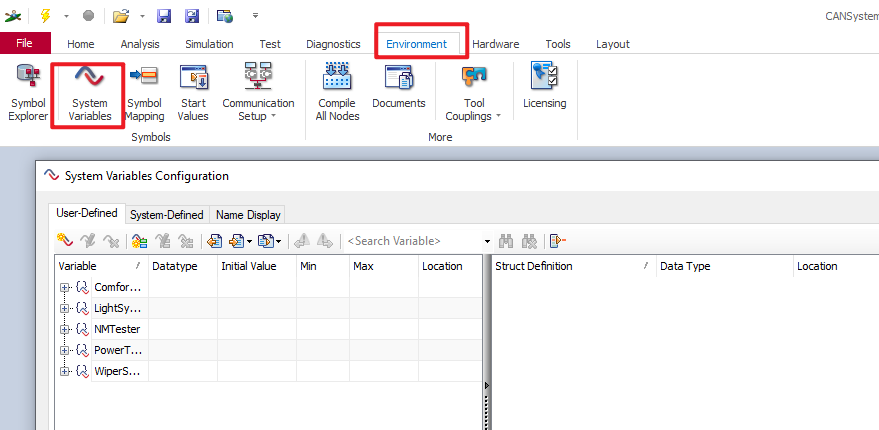Open System Variables from the ribbon
This screenshot has width=879, height=430.
coord(90,93)
